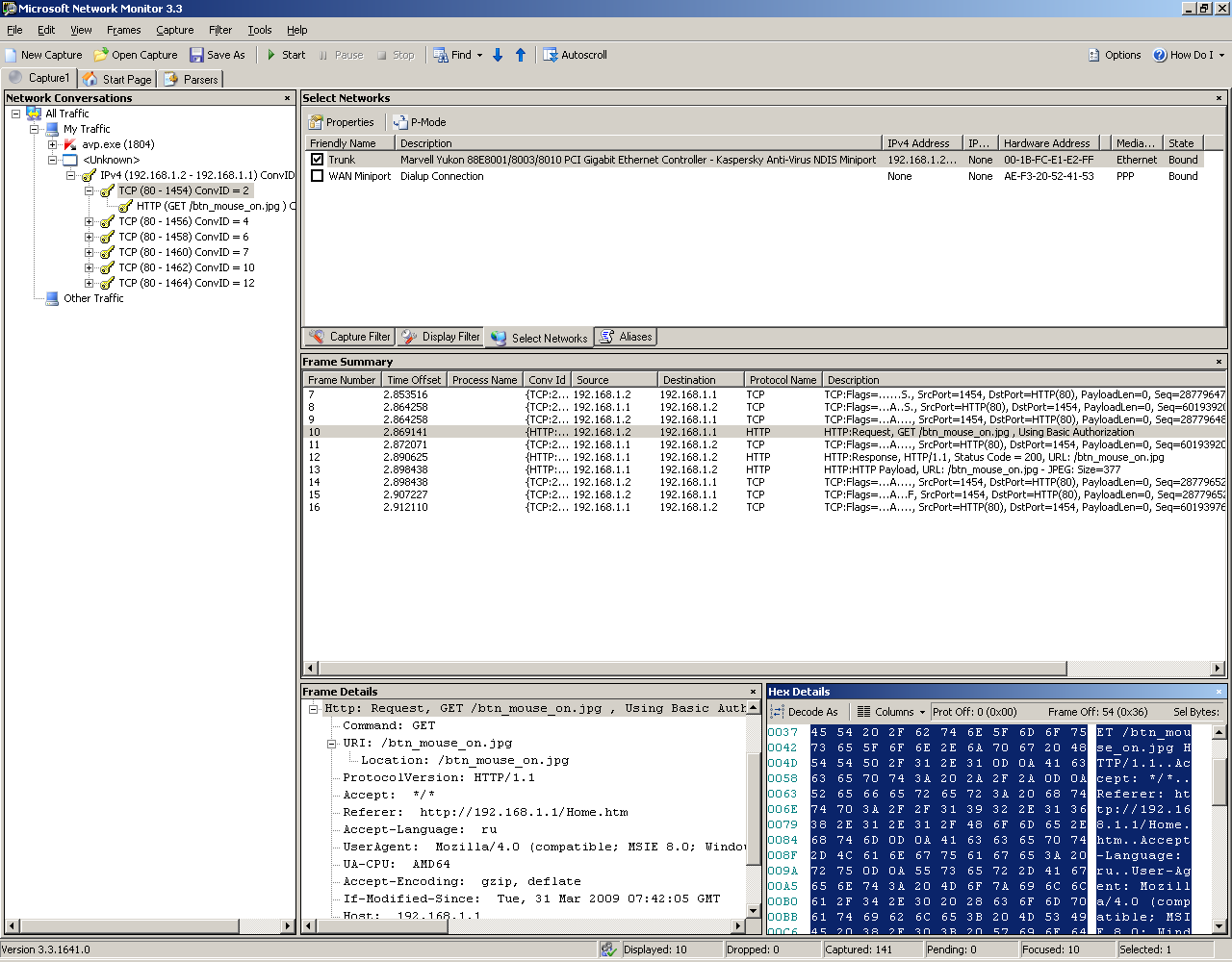Screen dimensions: 1232x962
Task: Click the Decode As icon in Hex Details
Action: [x=778, y=712]
